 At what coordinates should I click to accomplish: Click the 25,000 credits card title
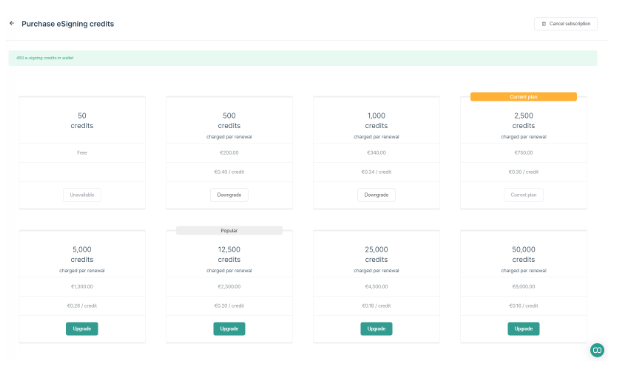coord(376,254)
